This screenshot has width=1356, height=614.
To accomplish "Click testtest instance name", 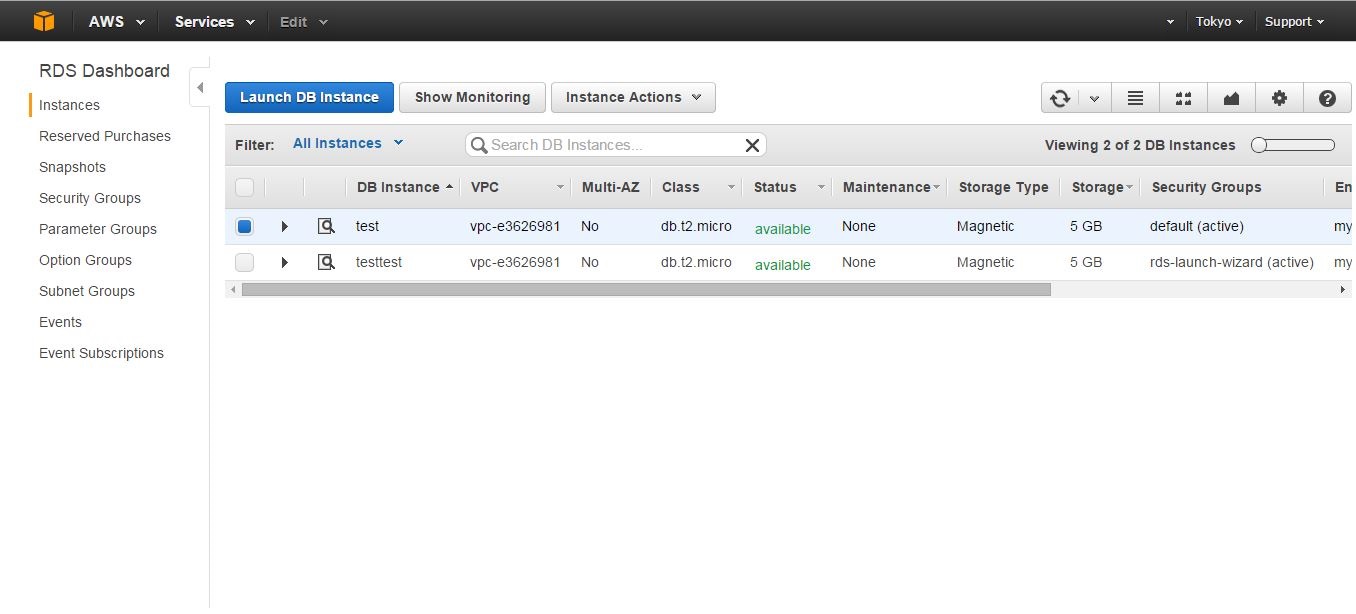I will click(x=379, y=262).
